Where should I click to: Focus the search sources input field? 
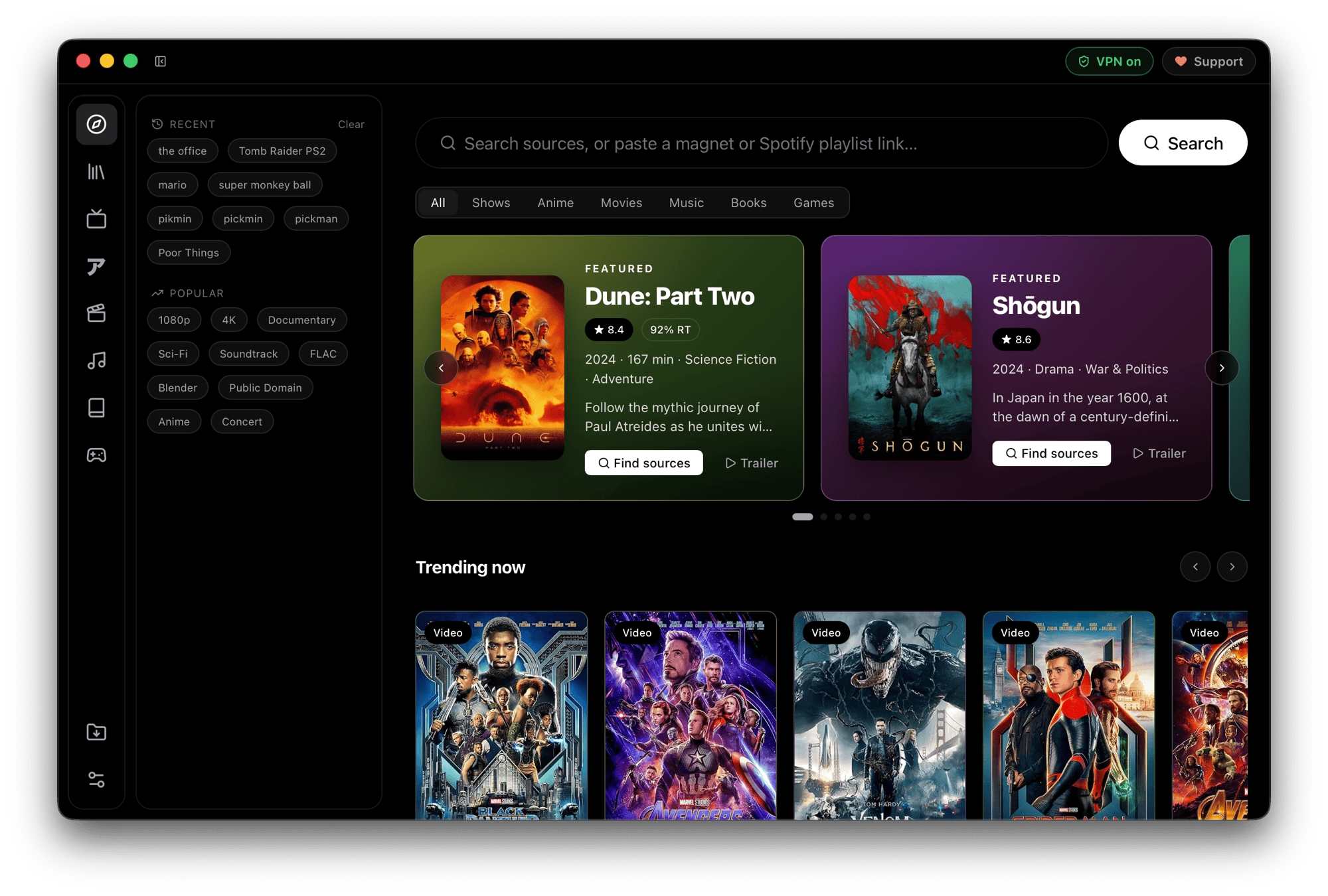[762, 143]
